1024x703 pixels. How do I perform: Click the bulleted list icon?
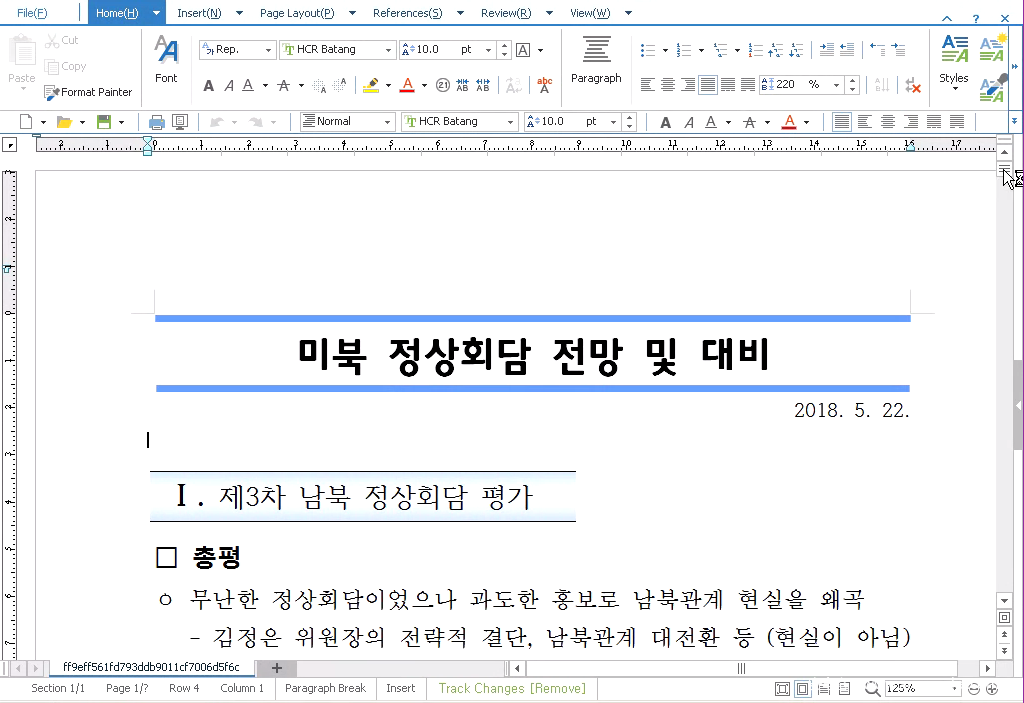click(647, 50)
